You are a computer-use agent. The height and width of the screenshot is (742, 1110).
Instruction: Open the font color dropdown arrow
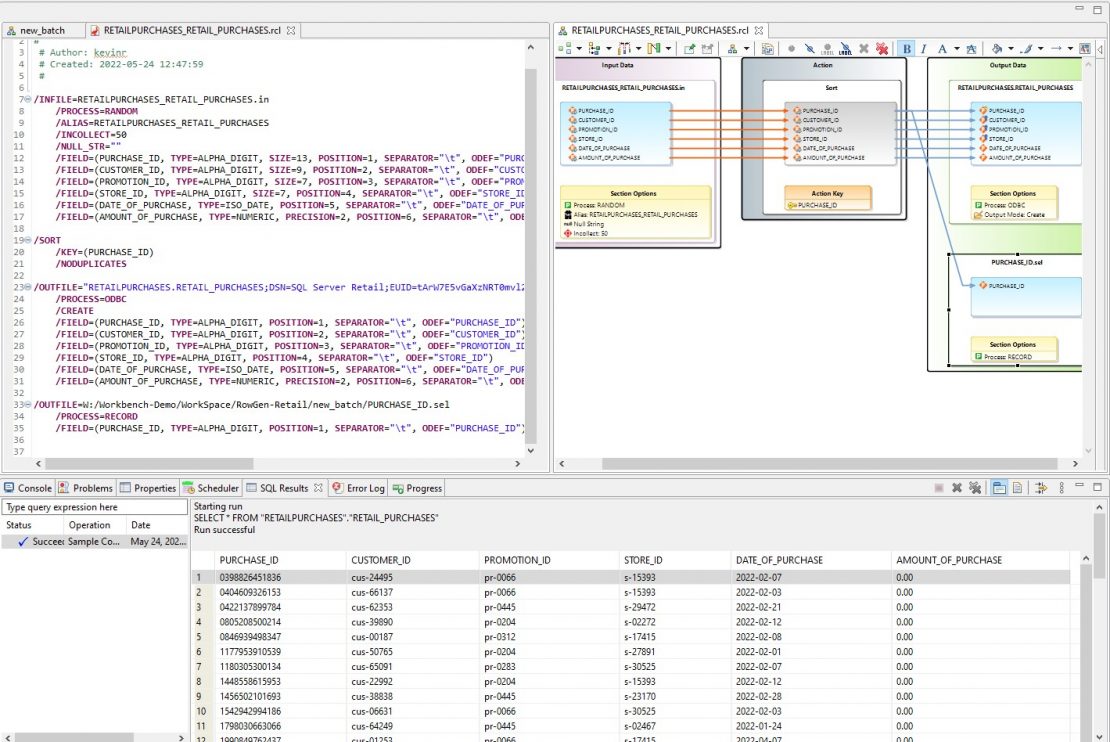[957, 48]
